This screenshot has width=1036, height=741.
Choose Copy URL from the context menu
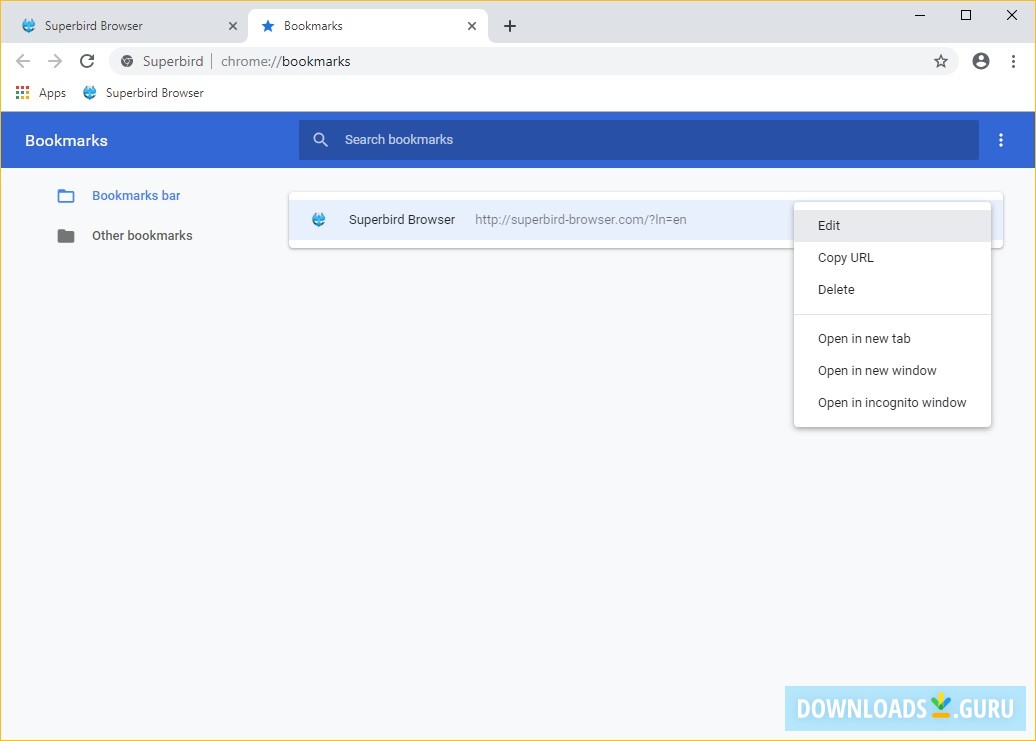click(x=846, y=258)
